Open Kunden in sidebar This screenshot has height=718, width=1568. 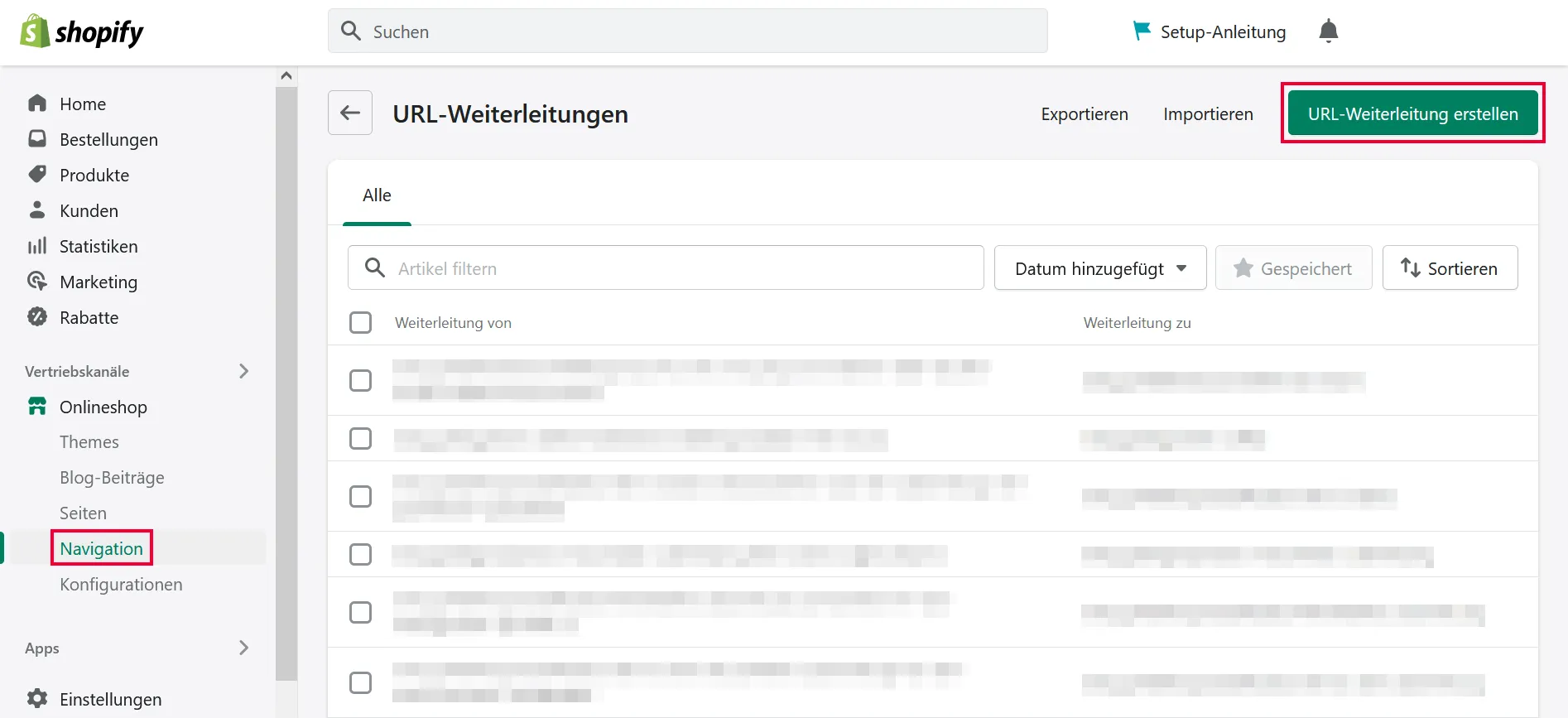click(89, 210)
